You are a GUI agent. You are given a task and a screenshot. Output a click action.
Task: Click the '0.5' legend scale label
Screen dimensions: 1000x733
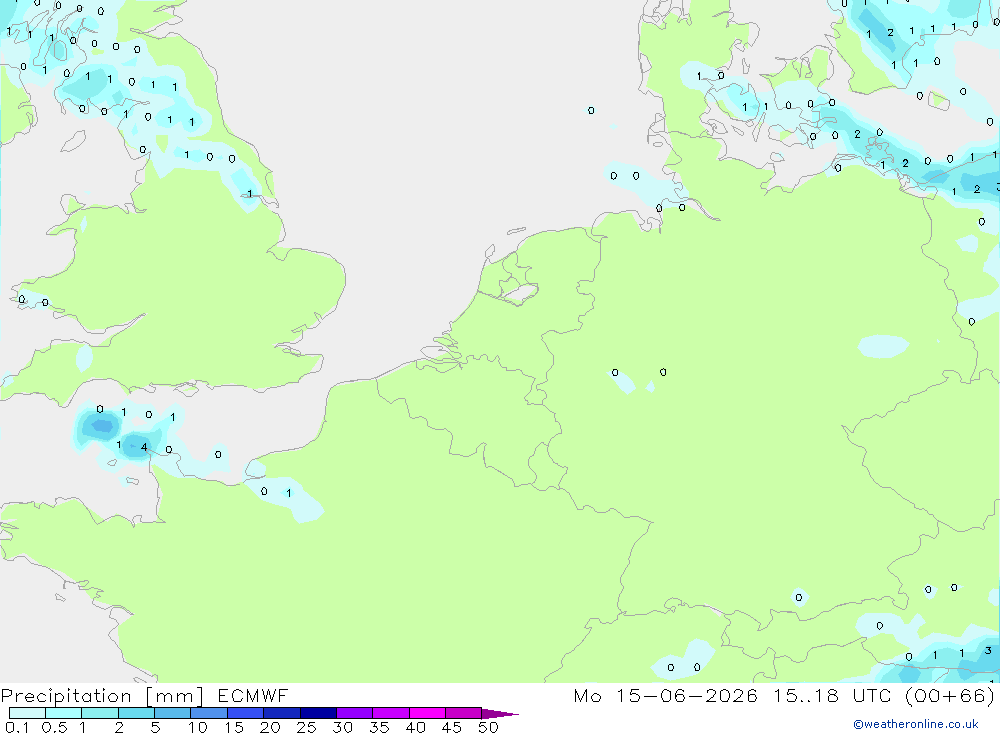tap(54, 727)
